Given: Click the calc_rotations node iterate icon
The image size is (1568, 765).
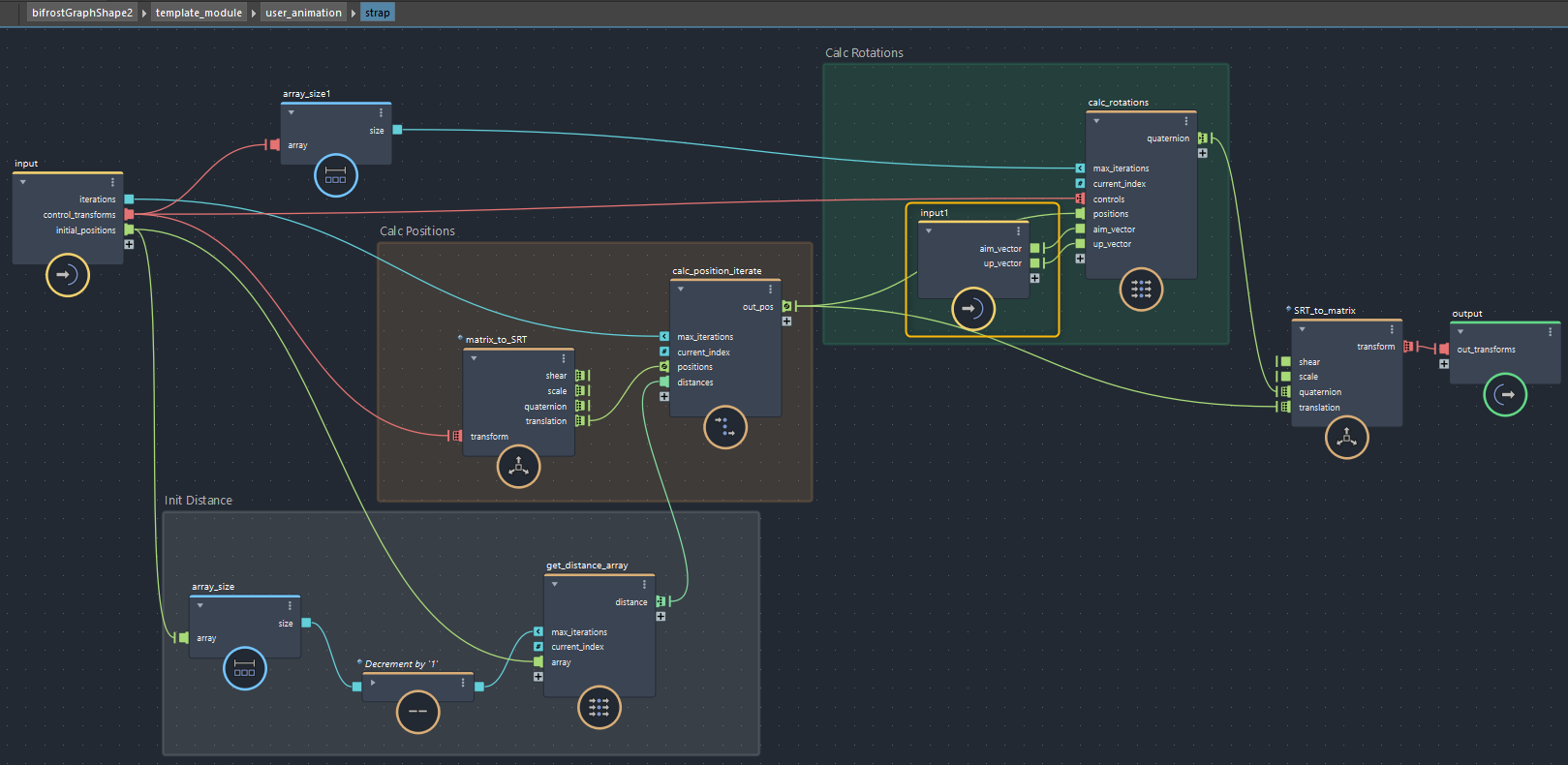Looking at the screenshot, I should (x=1141, y=289).
